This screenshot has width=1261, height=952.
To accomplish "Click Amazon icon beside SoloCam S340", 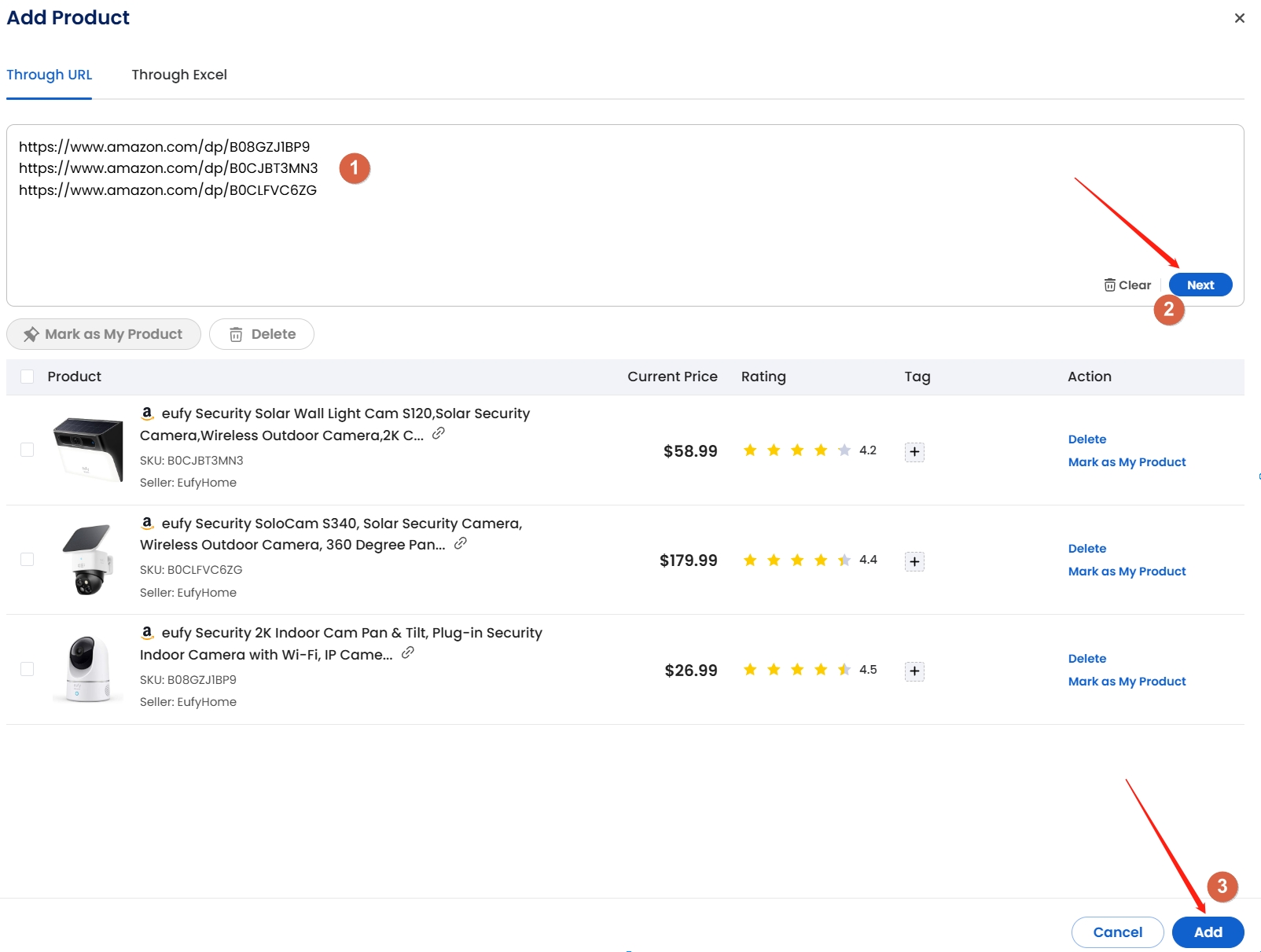I will tap(147, 523).
